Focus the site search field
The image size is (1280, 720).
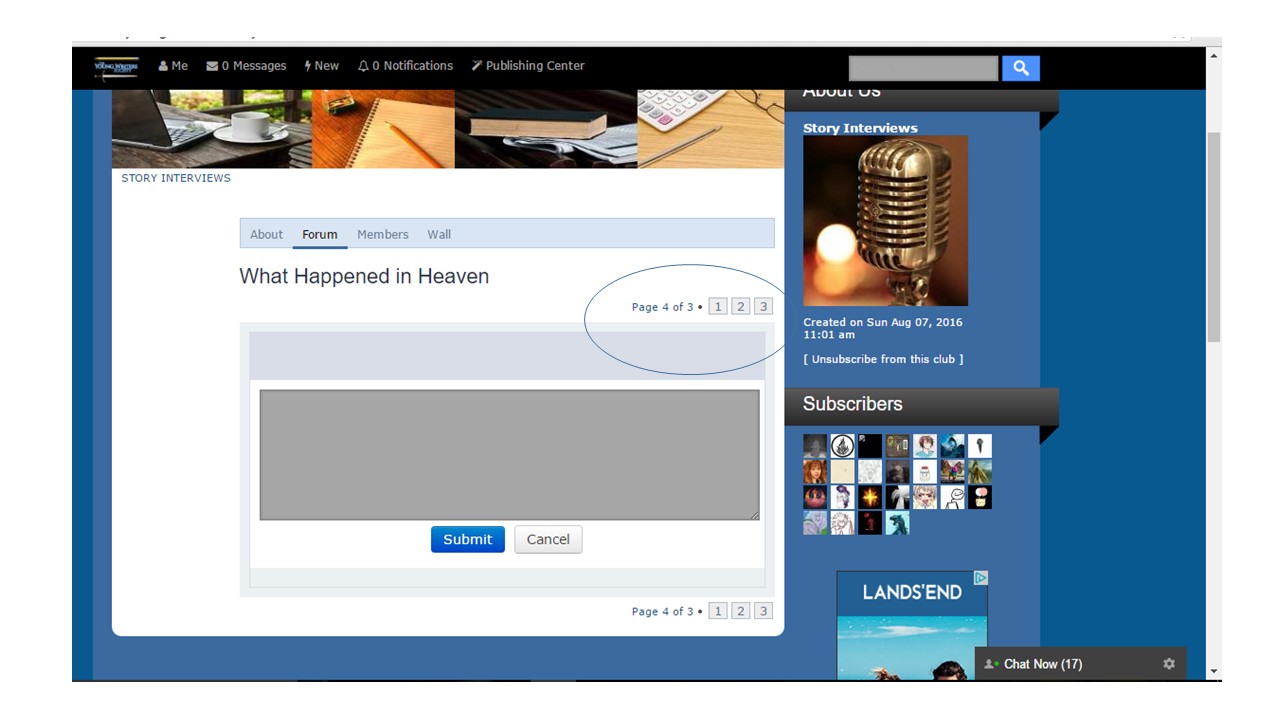click(x=923, y=68)
